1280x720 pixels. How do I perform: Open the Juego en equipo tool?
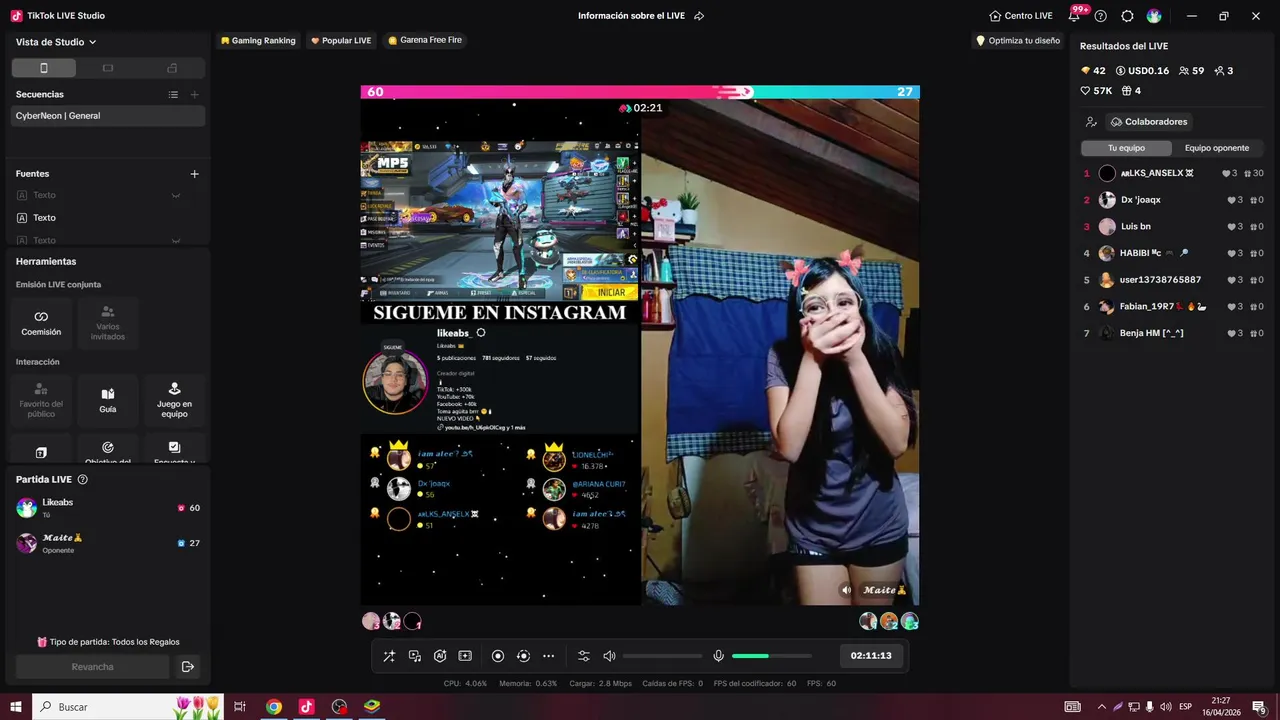[174, 400]
